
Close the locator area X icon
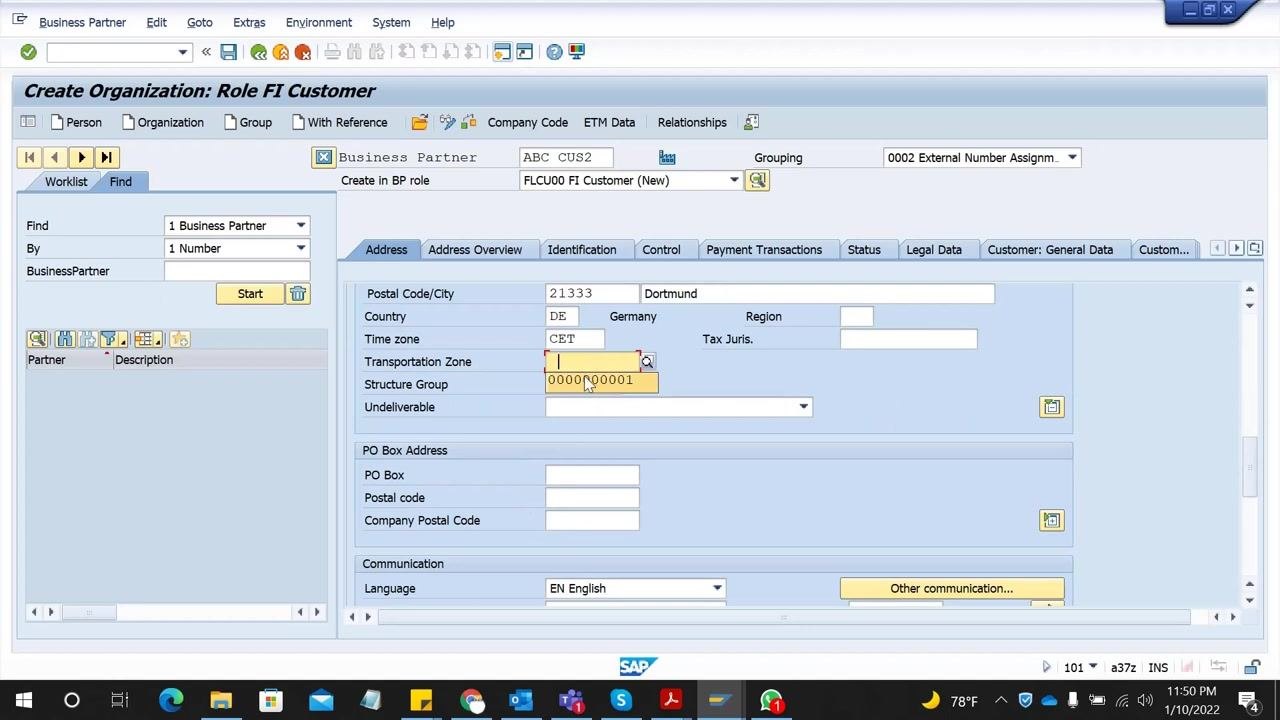[x=323, y=157]
